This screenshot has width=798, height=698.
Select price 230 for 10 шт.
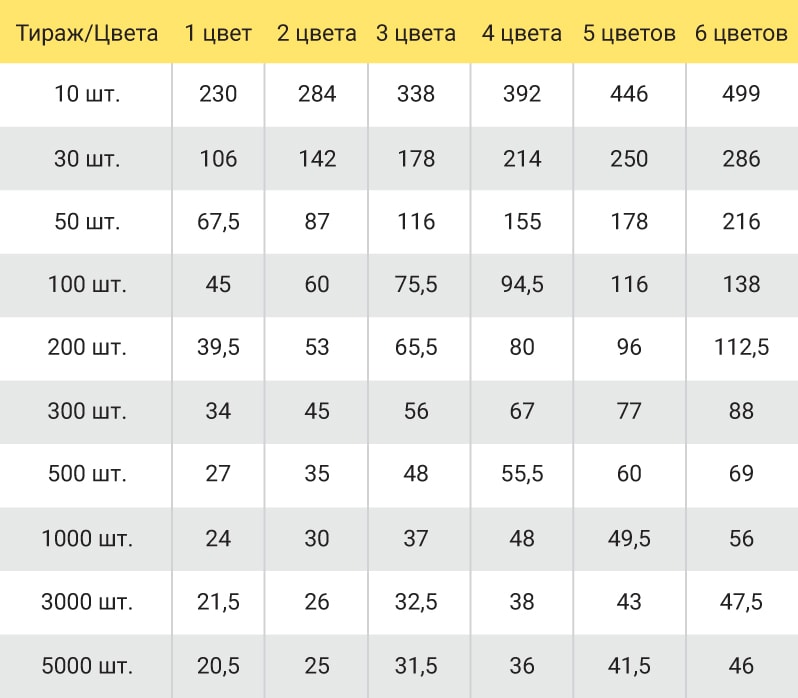pyautogui.click(x=218, y=94)
